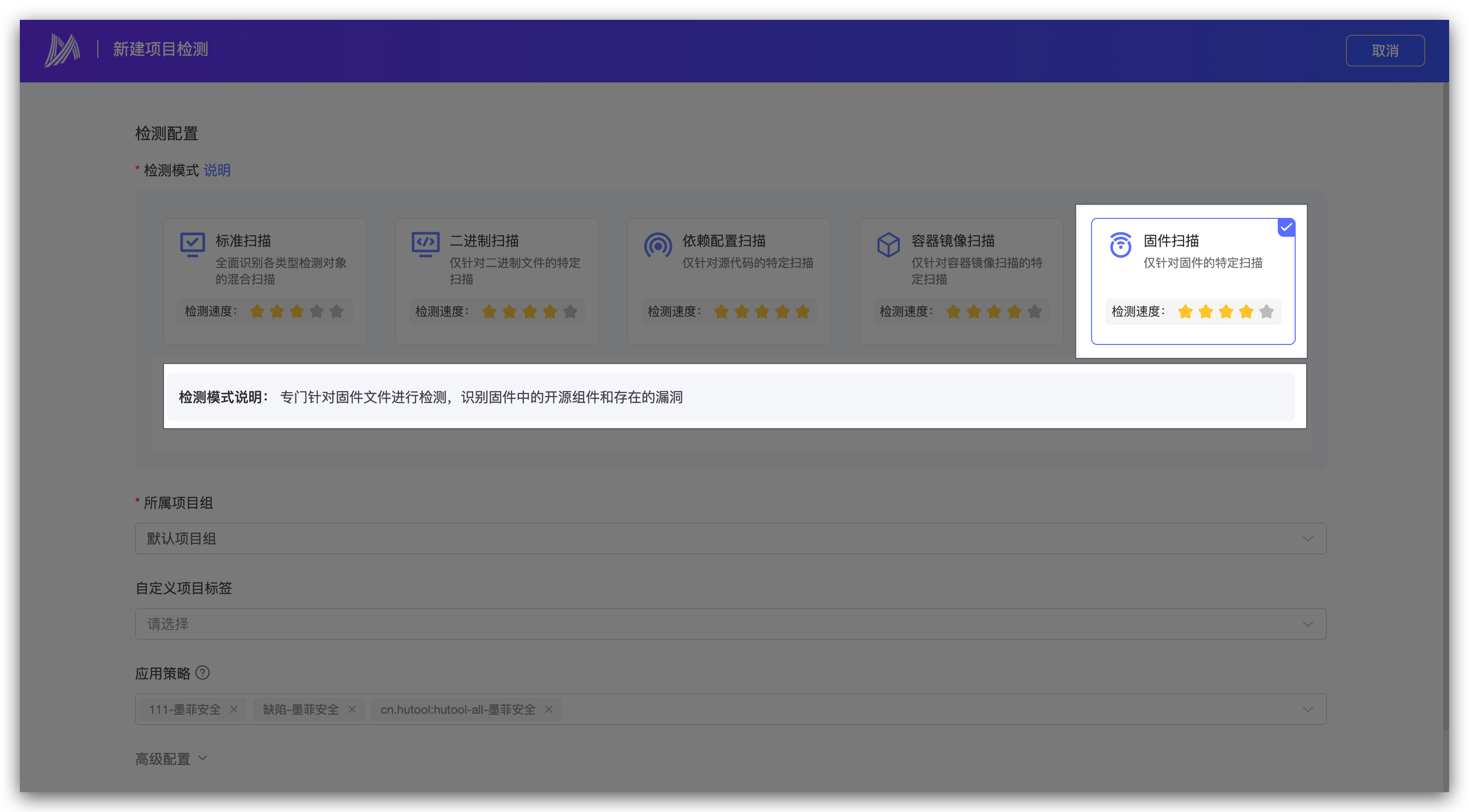Screen dimensions: 1469x812
Task: Select the 二进制扫描 detection mode card
Action: tap(497, 281)
